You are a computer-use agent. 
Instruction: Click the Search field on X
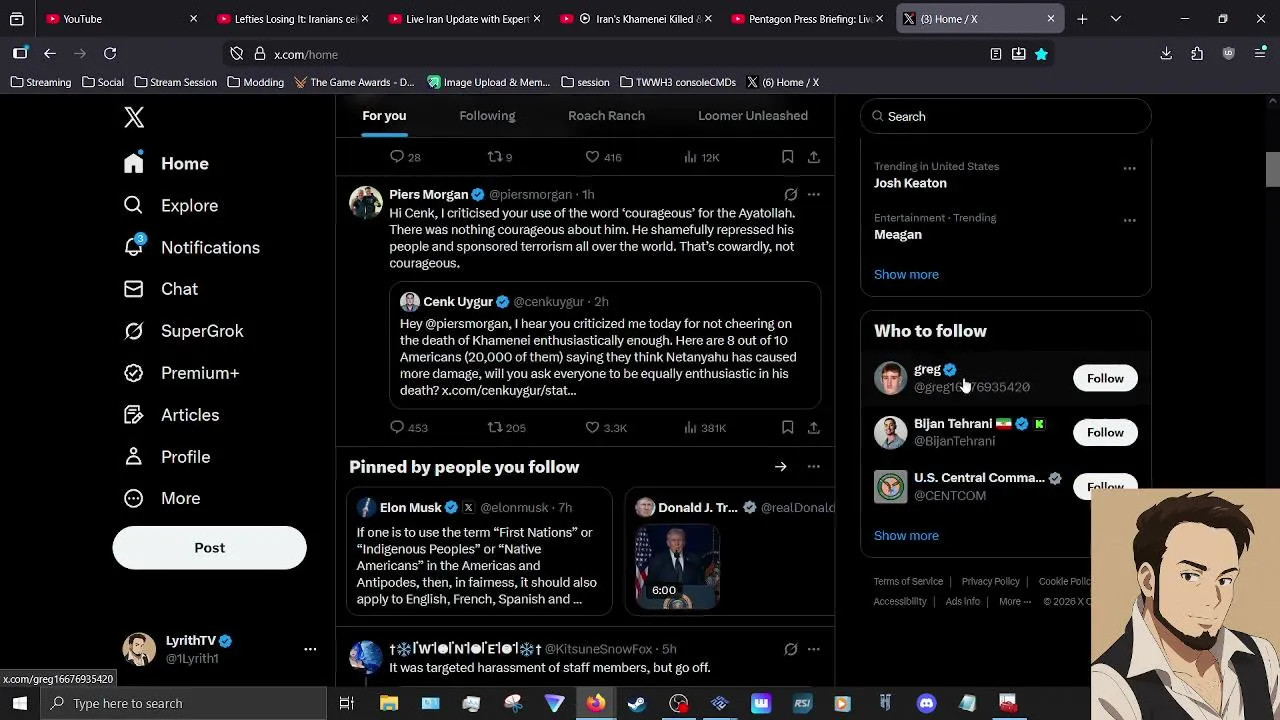point(1006,116)
